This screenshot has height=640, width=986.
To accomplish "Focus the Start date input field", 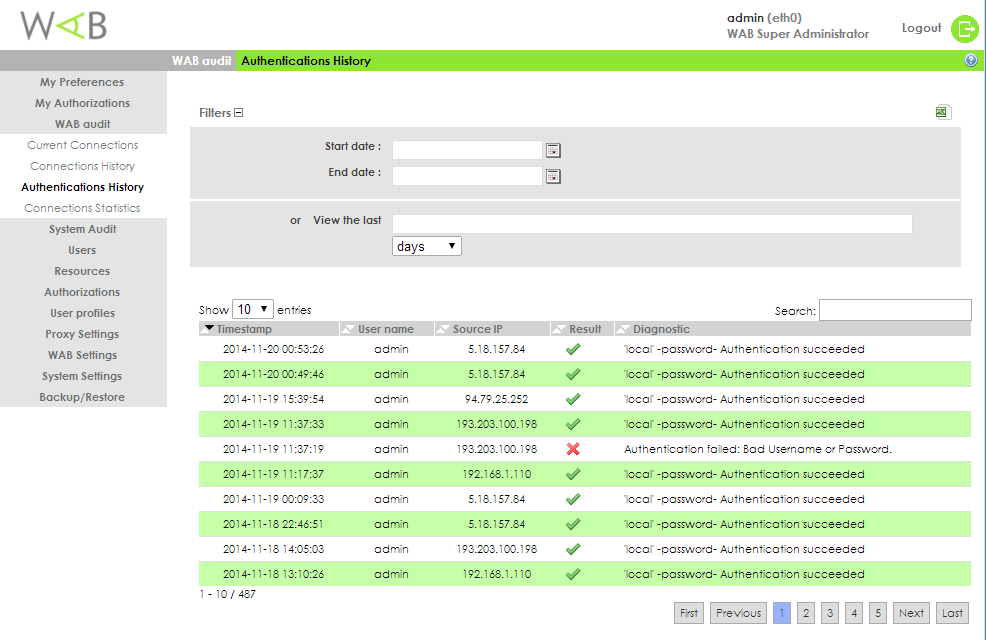I will coord(467,150).
